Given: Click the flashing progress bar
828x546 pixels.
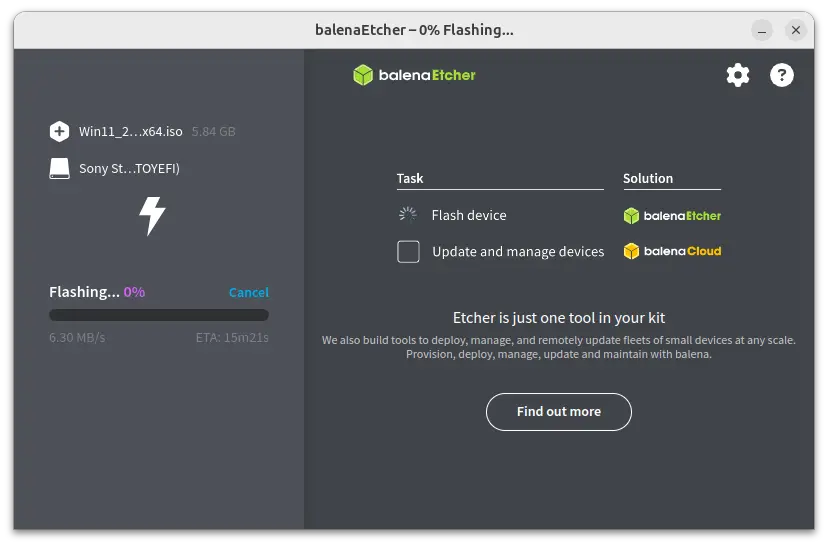Looking at the screenshot, I should 159,315.
